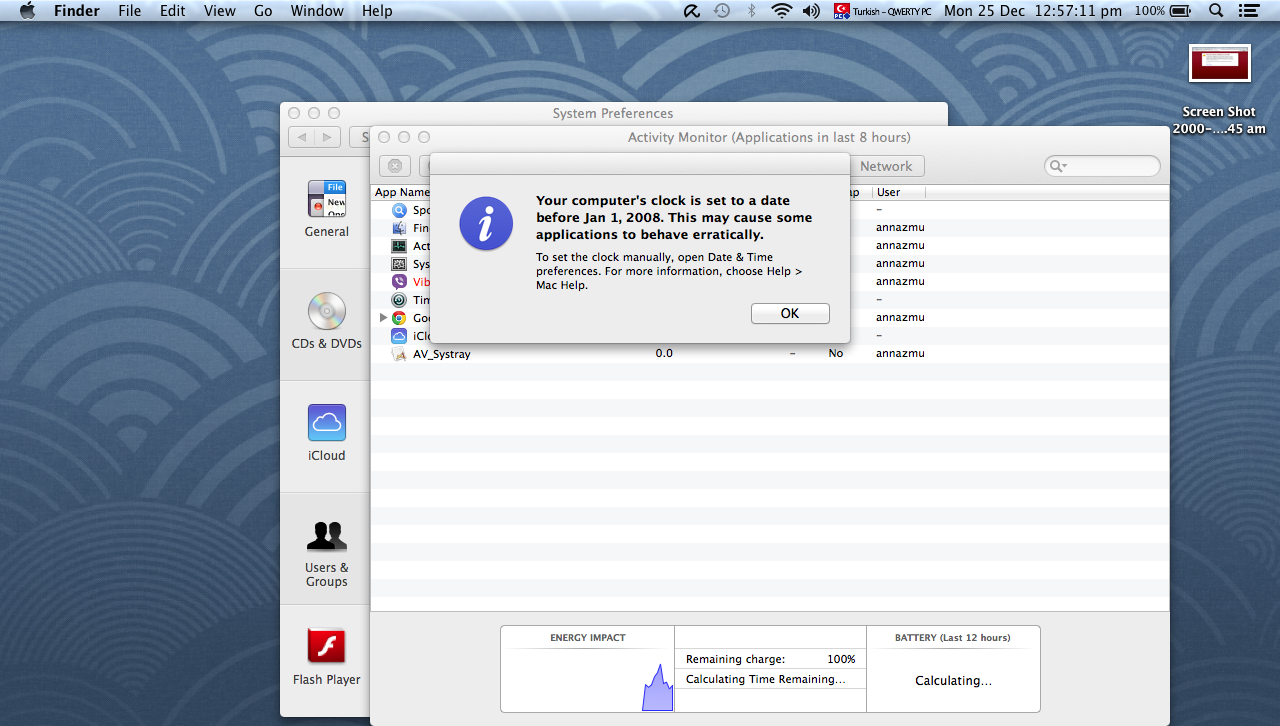This screenshot has height=726, width=1280.
Task: Open the iCloud preferences pane
Action: 327,433
